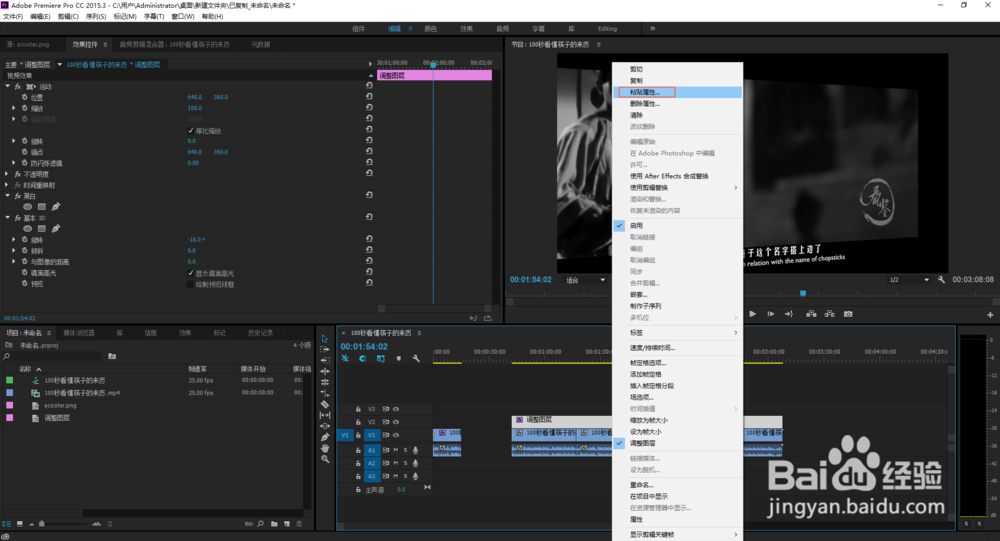Toggle V1 track output eye icon

pos(396,435)
